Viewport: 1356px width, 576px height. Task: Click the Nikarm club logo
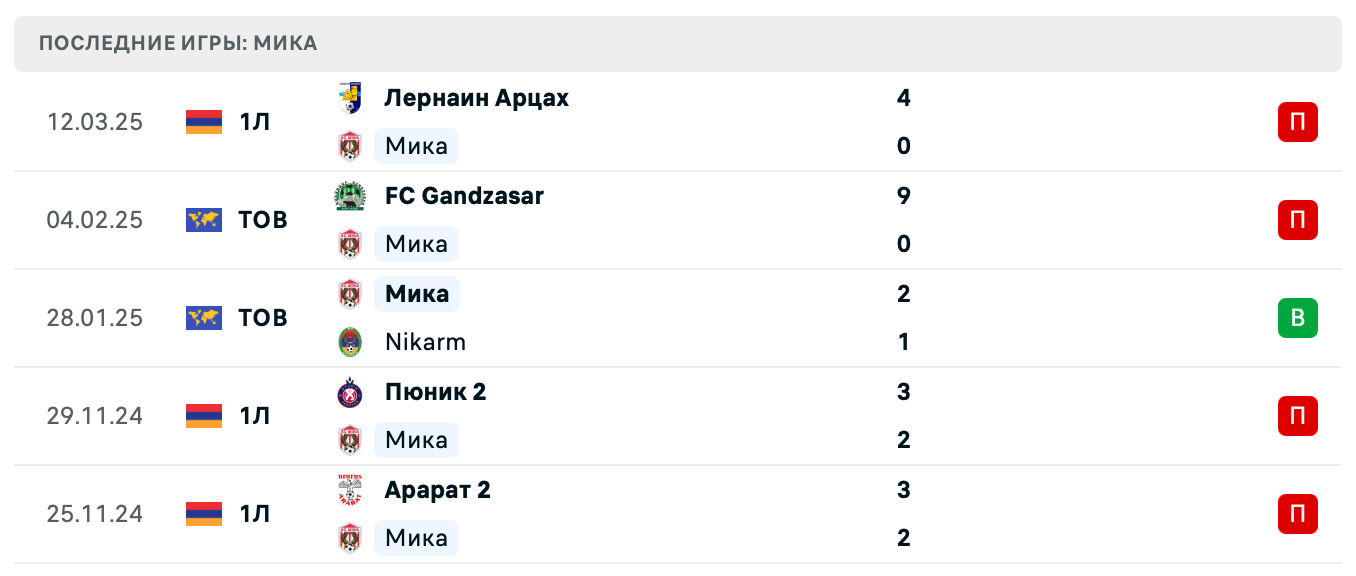click(x=349, y=342)
